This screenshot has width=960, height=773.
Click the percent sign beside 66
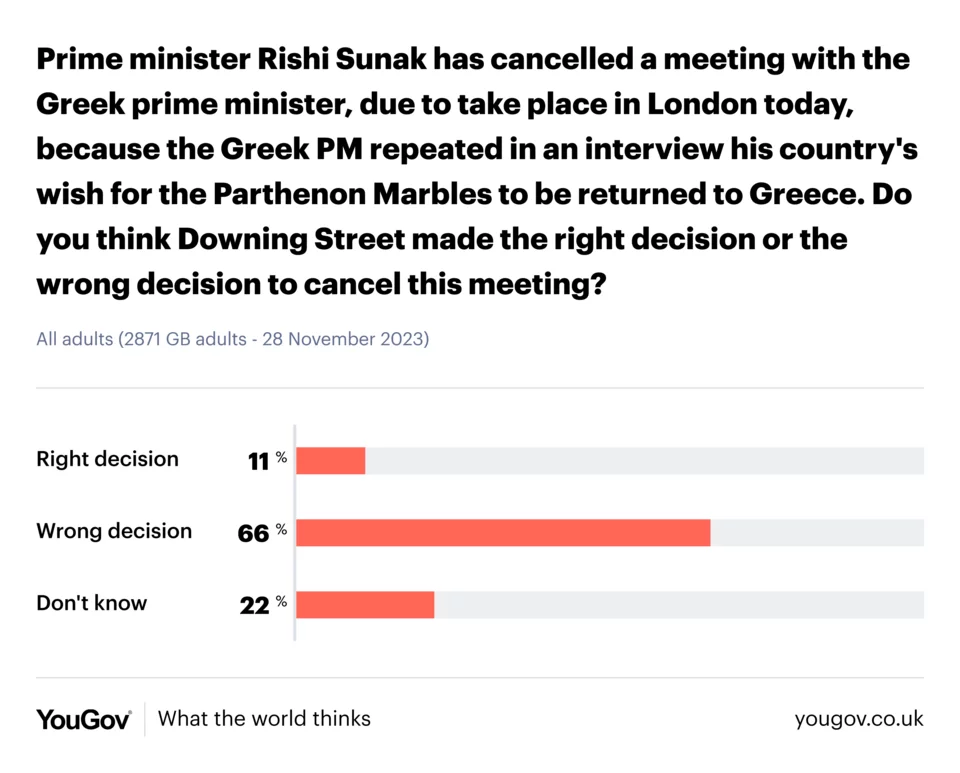[282, 530]
